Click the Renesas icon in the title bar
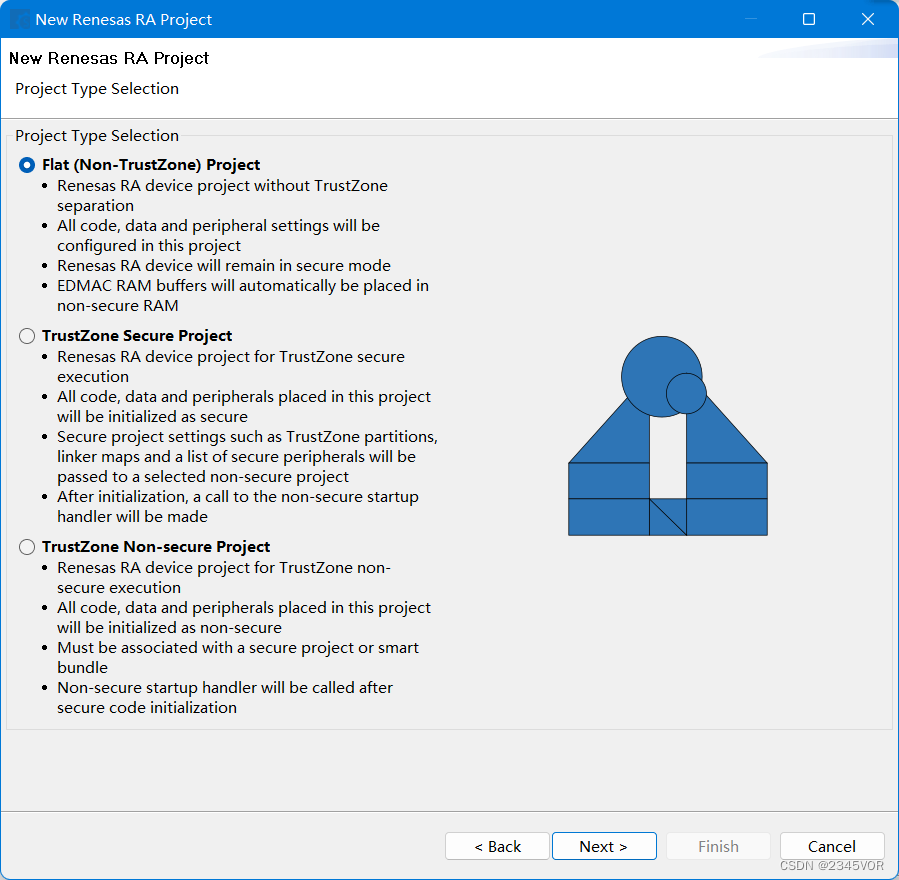 point(19,19)
